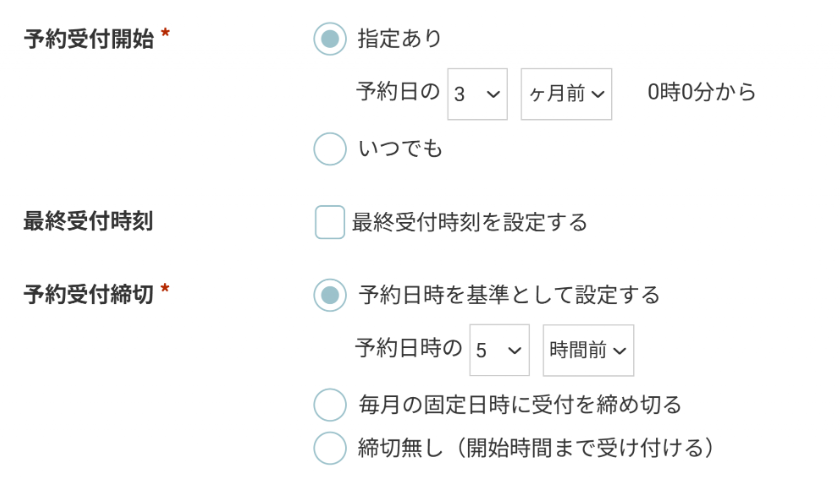Expand the ヶ月前 unit dropdown

566,94
